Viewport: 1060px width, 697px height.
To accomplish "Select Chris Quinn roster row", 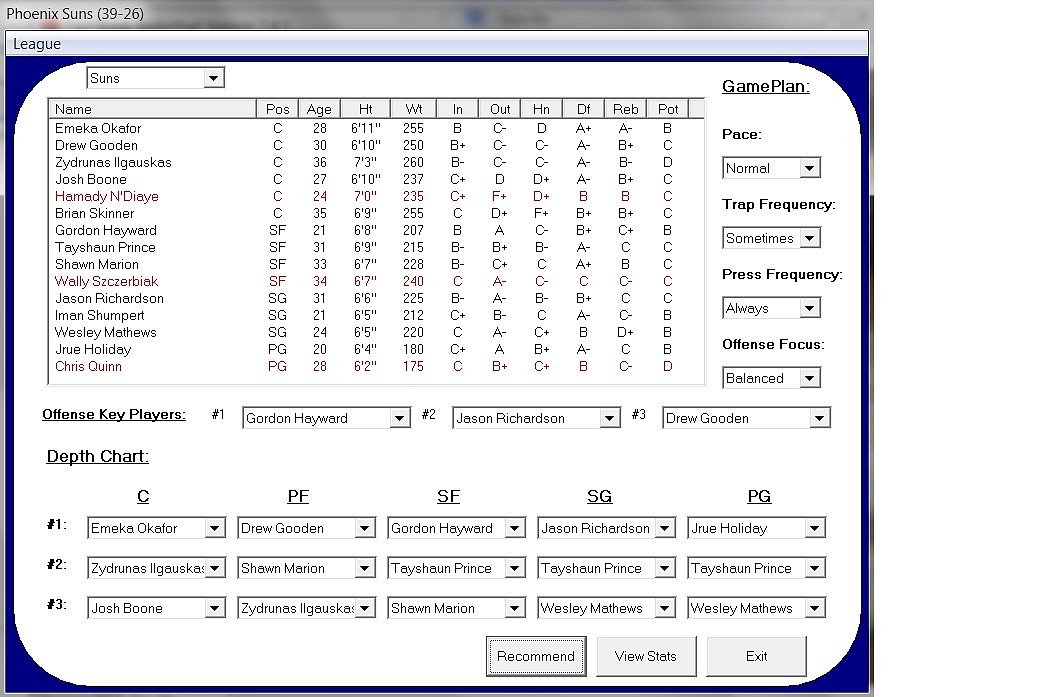I will pos(376,366).
